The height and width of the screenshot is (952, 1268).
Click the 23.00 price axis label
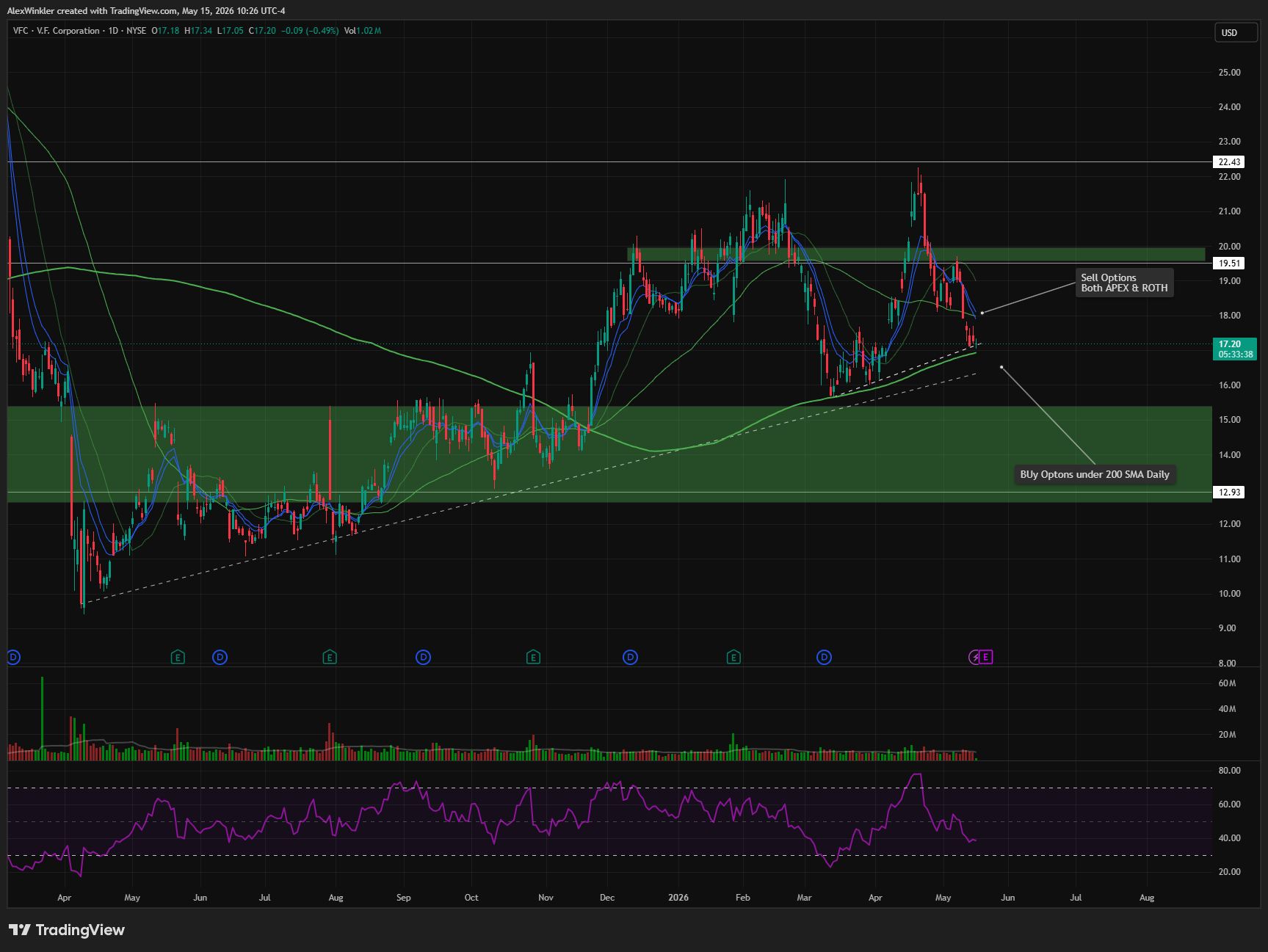(x=1230, y=142)
